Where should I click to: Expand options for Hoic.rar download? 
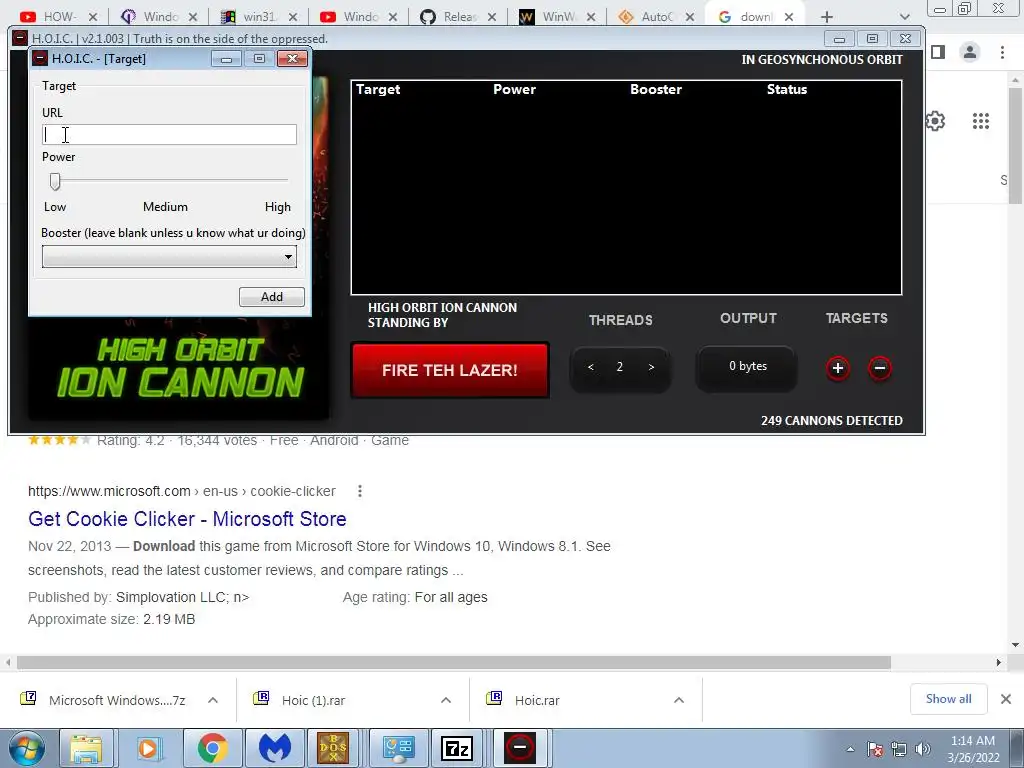pyautogui.click(x=679, y=700)
